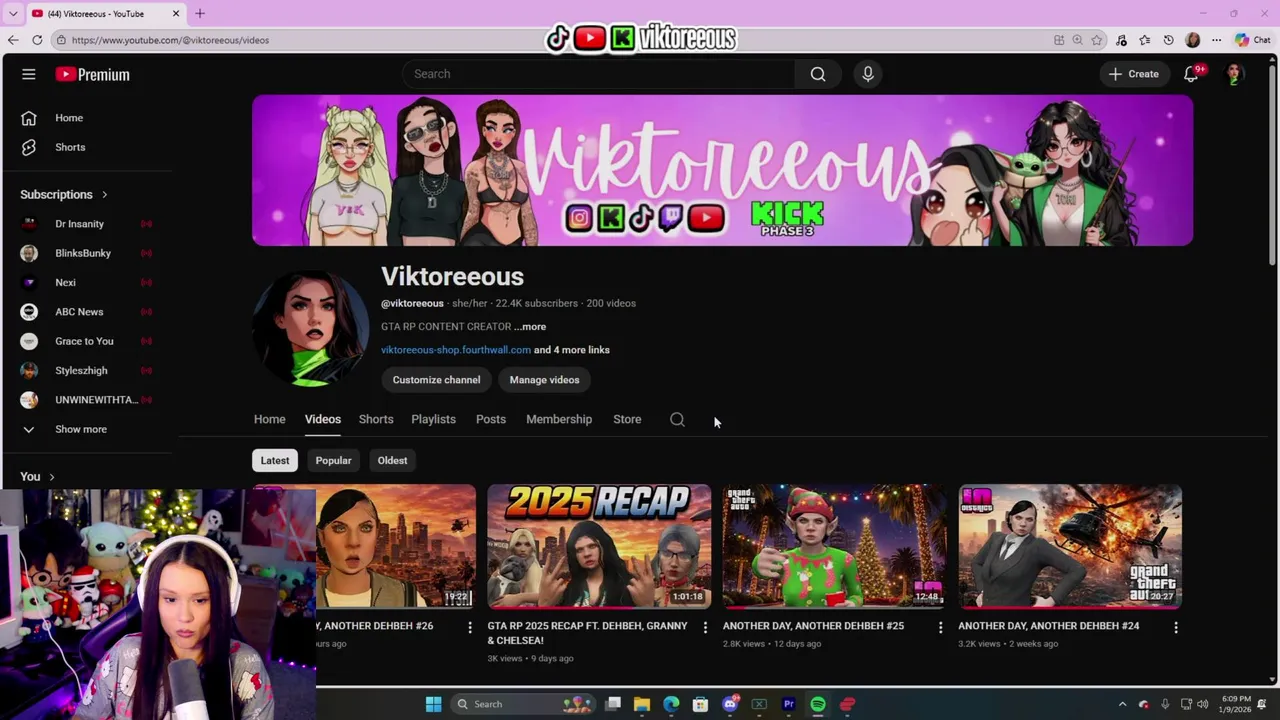Screen dimensions: 1280x720
Task: Search within channel using magnifier icon
Action: coord(677,419)
